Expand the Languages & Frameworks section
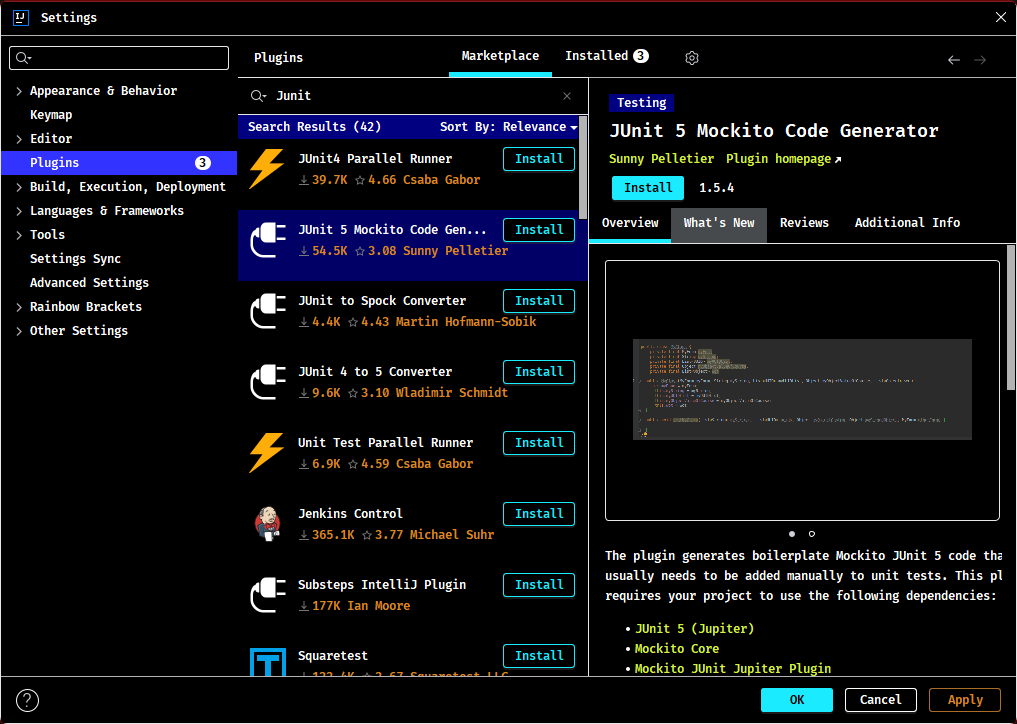Image resolution: width=1017 pixels, height=724 pixels. 19,211
